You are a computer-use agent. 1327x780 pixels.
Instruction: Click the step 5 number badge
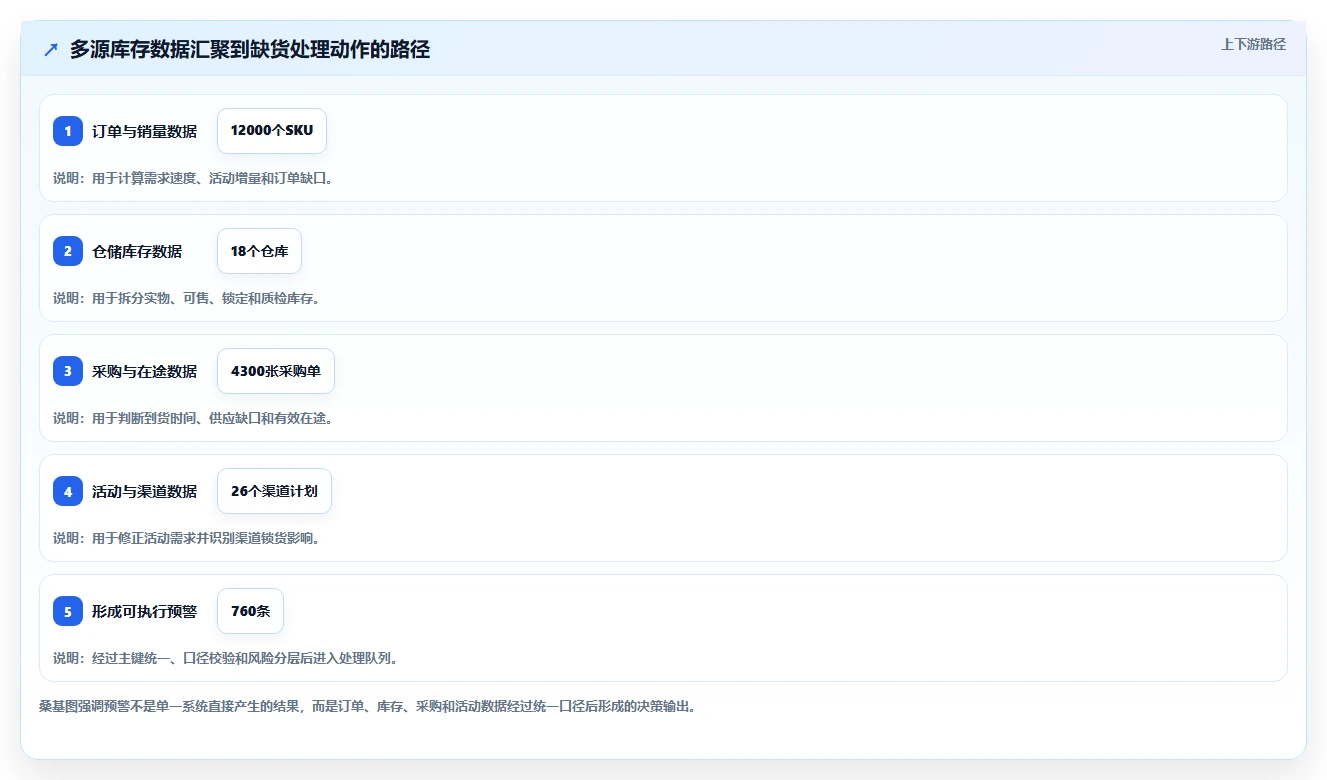68,611
